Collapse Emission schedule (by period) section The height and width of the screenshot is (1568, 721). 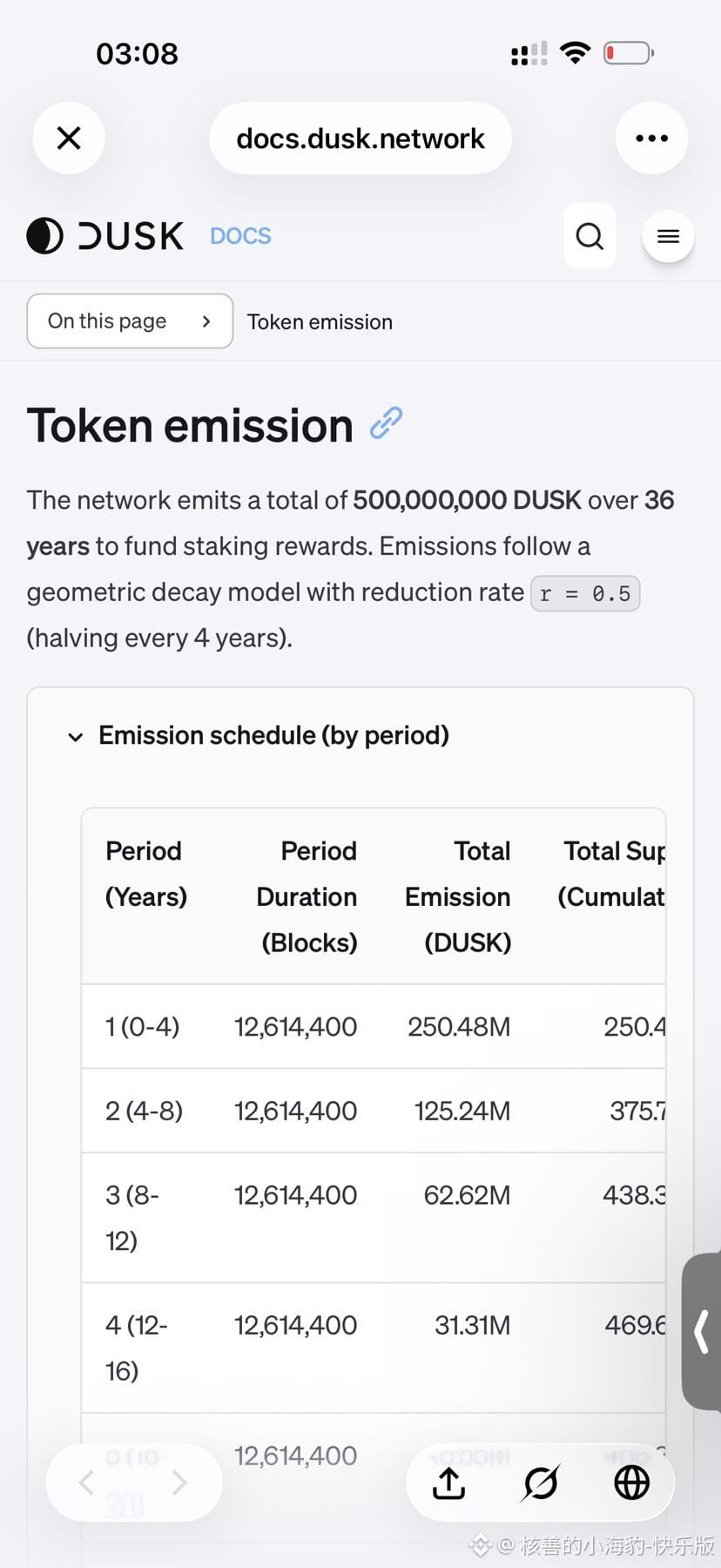[x=258, y=736]
